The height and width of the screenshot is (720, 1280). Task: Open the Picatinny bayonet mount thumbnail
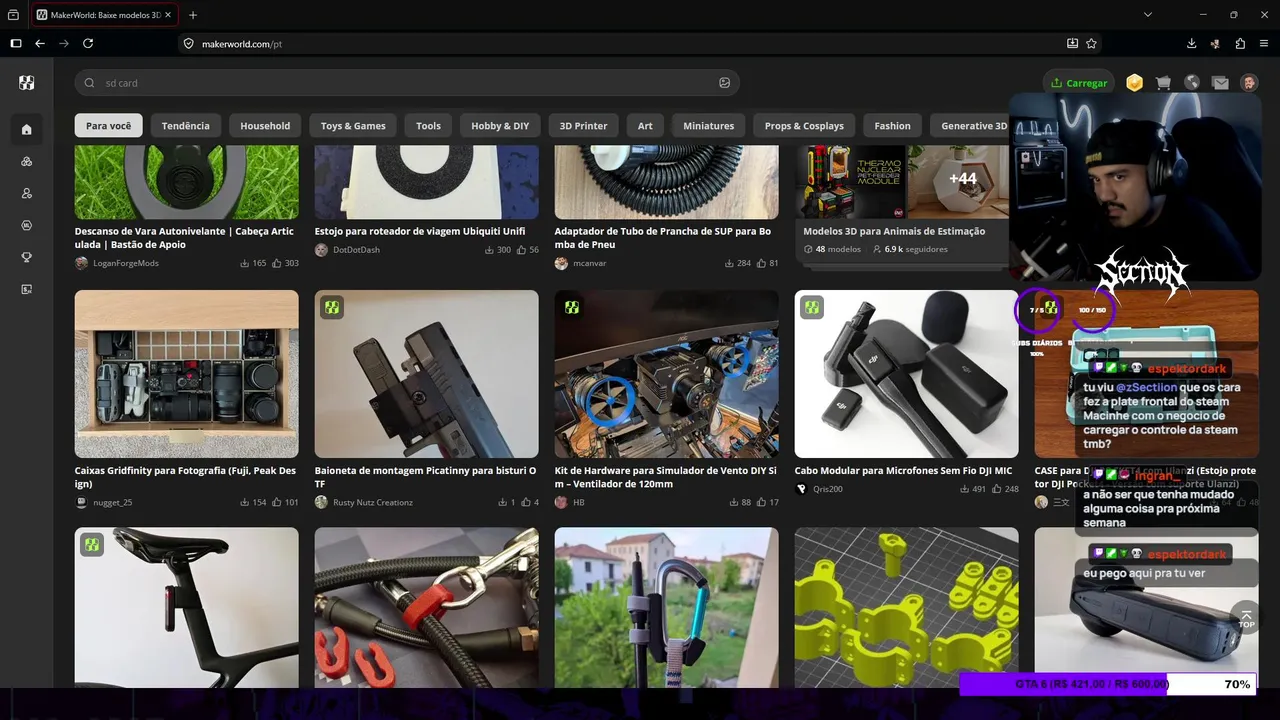(x=427, y=374)
